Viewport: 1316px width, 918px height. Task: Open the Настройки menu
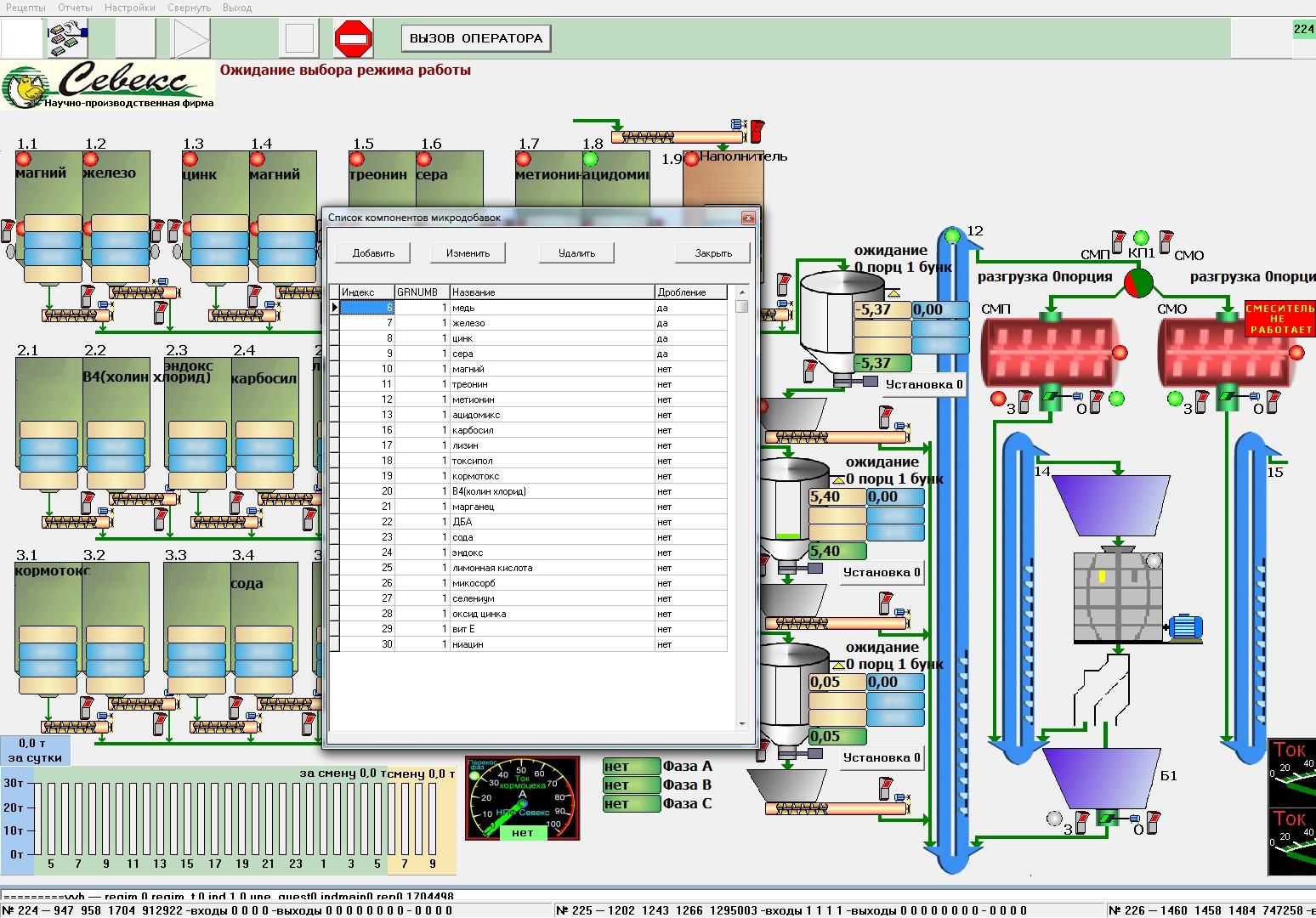click(x=130, y=8)
